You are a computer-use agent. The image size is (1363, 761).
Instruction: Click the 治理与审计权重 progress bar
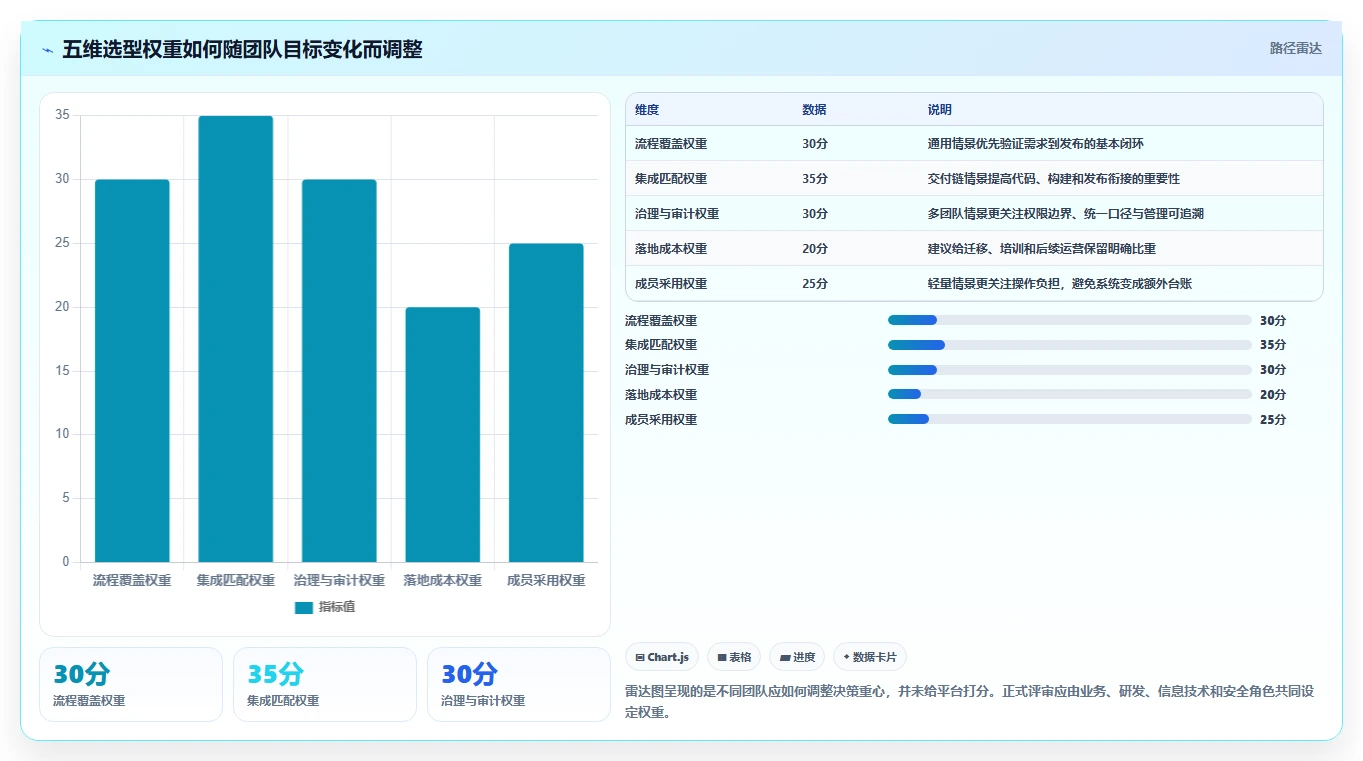tap(1070, 370)
